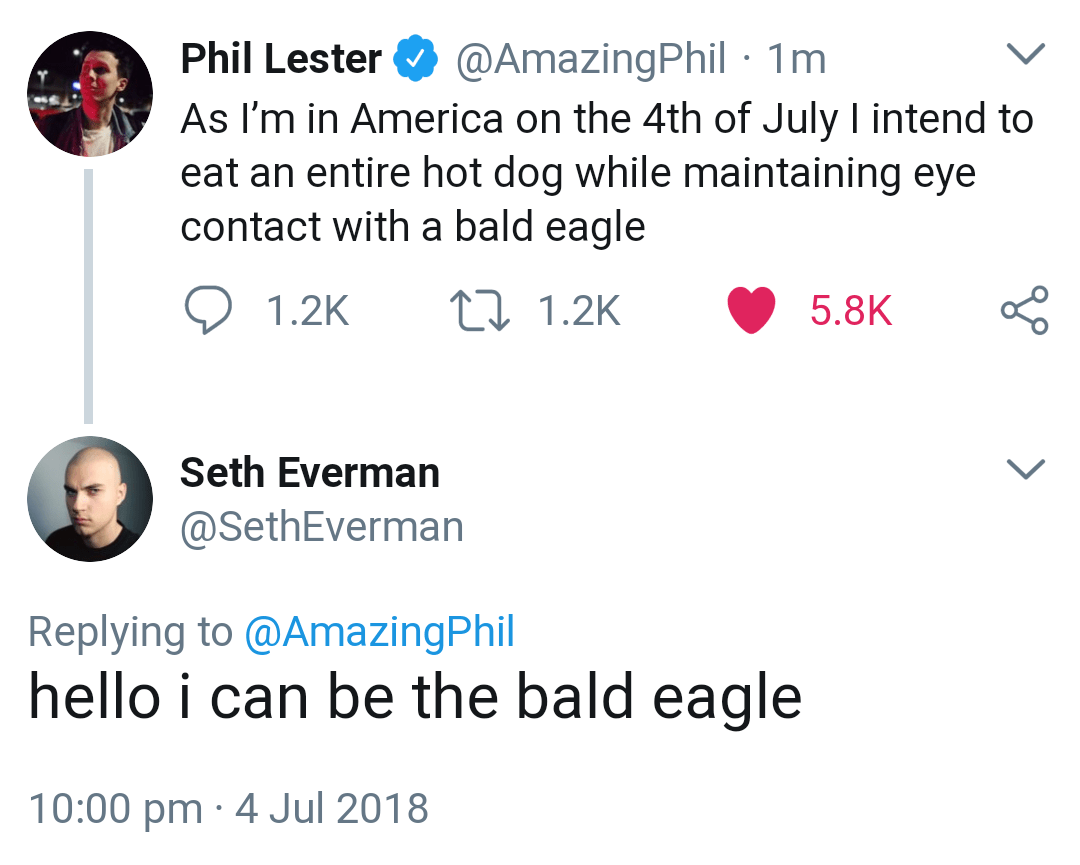Viewport: 1080px width, 865px height.
Task: Click the 1.2K retweet count
Action: tap(579, 311)
